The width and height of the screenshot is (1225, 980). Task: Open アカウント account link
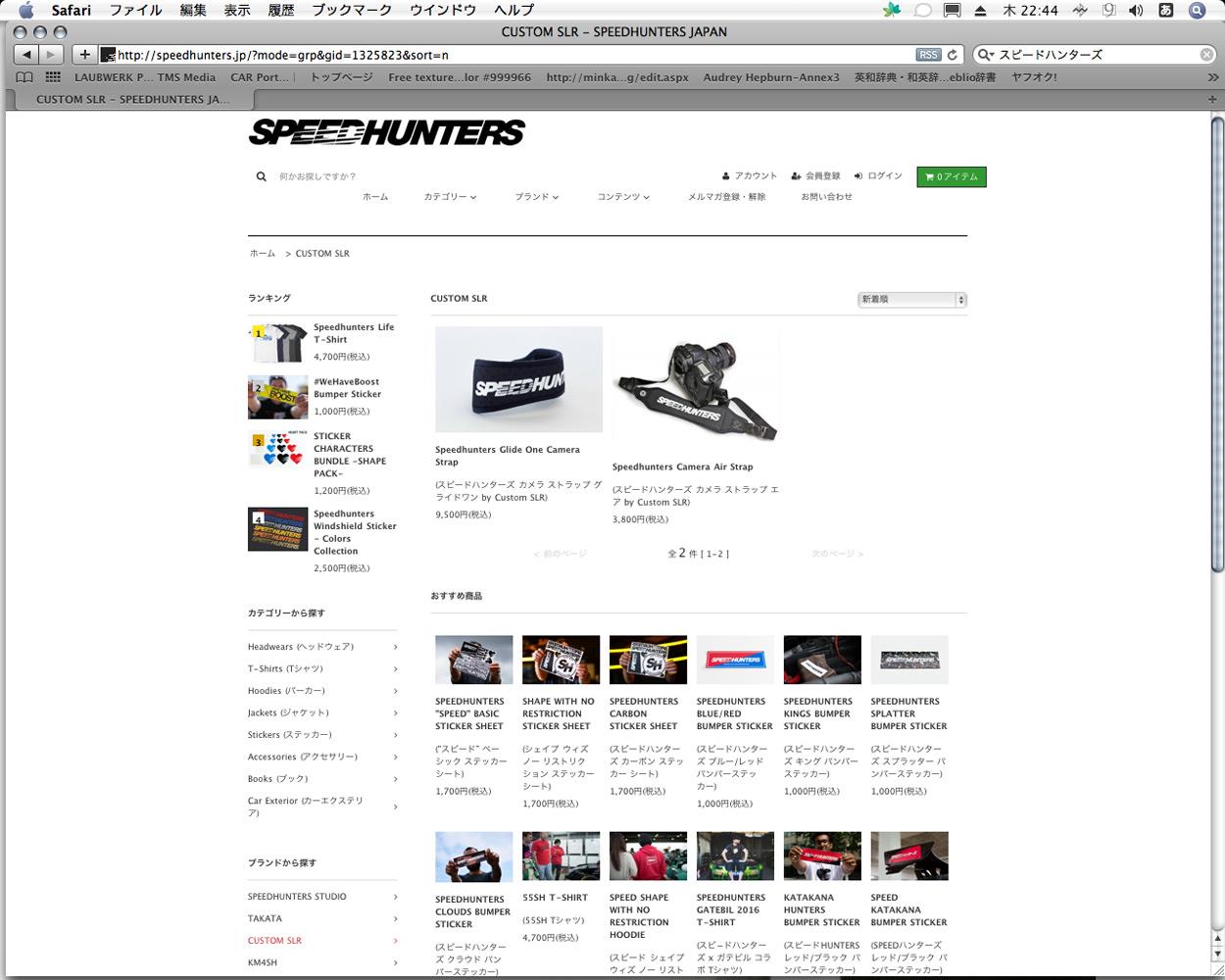[x=750, y=176]
